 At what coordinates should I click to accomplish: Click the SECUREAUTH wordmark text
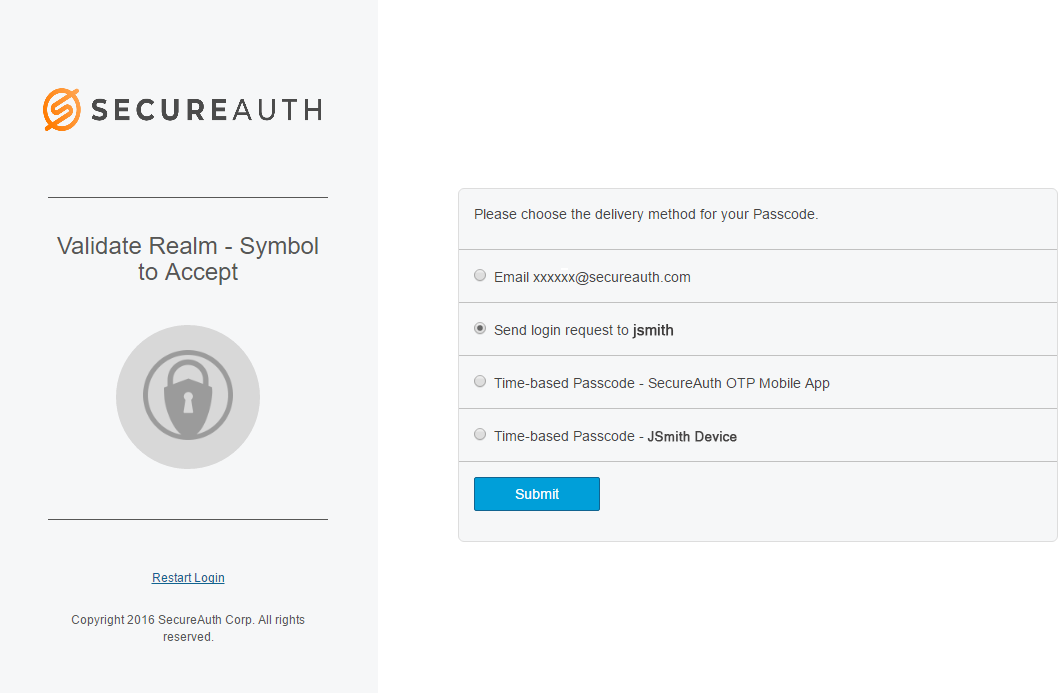pos(207,109)
